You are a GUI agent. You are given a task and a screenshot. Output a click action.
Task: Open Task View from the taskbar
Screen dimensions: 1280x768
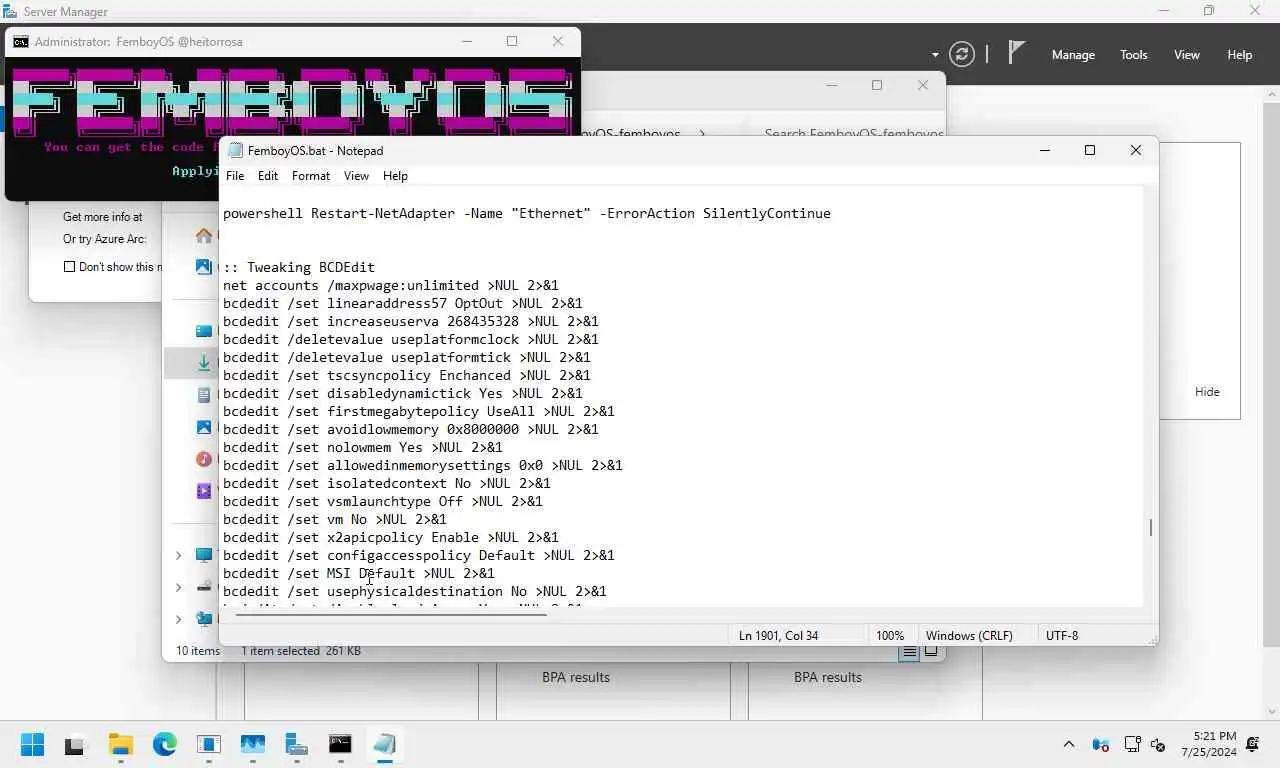point(75,744)
